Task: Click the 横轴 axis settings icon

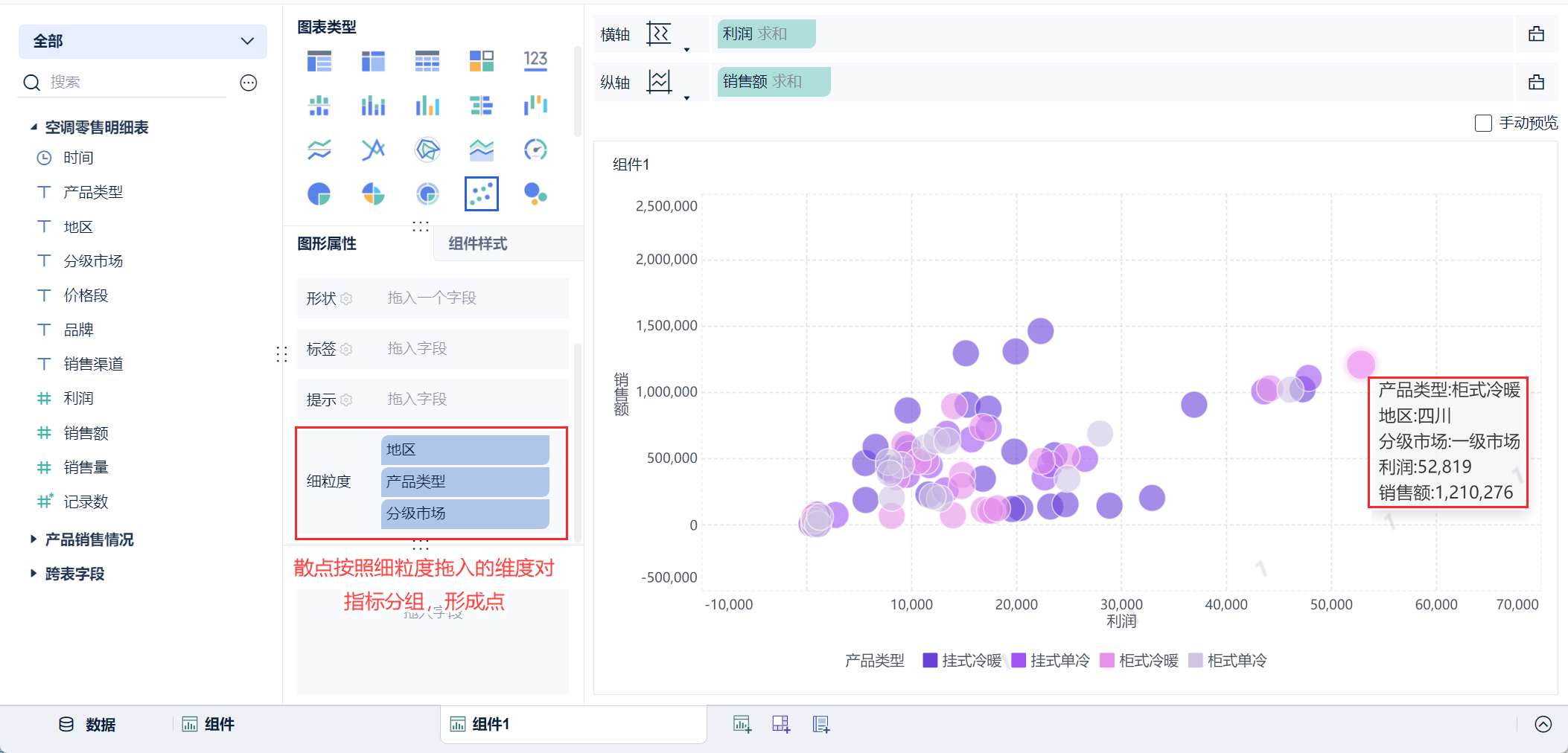Action: point(659,33)
